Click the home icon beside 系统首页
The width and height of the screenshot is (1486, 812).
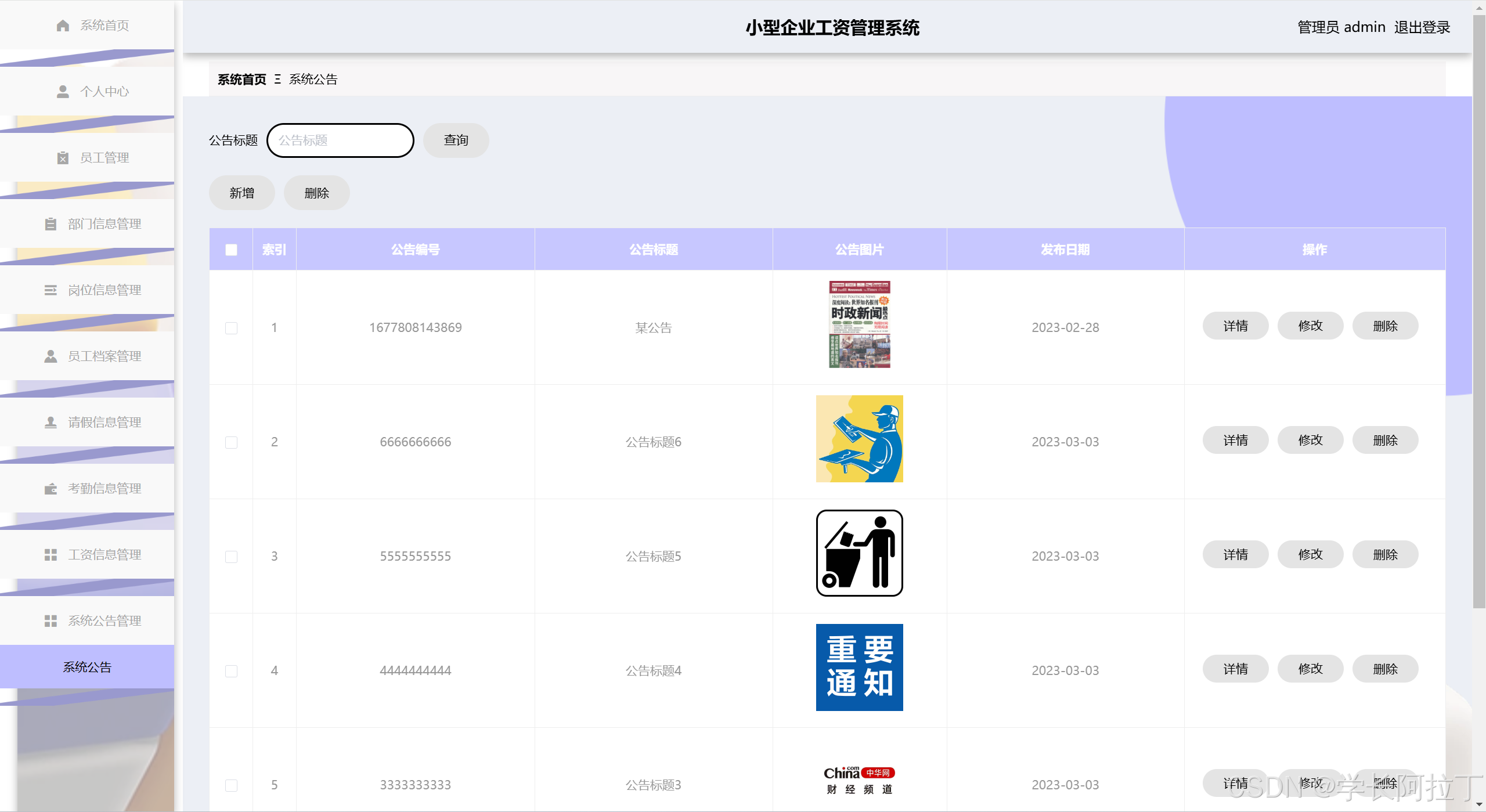click(x=63, y=26)
